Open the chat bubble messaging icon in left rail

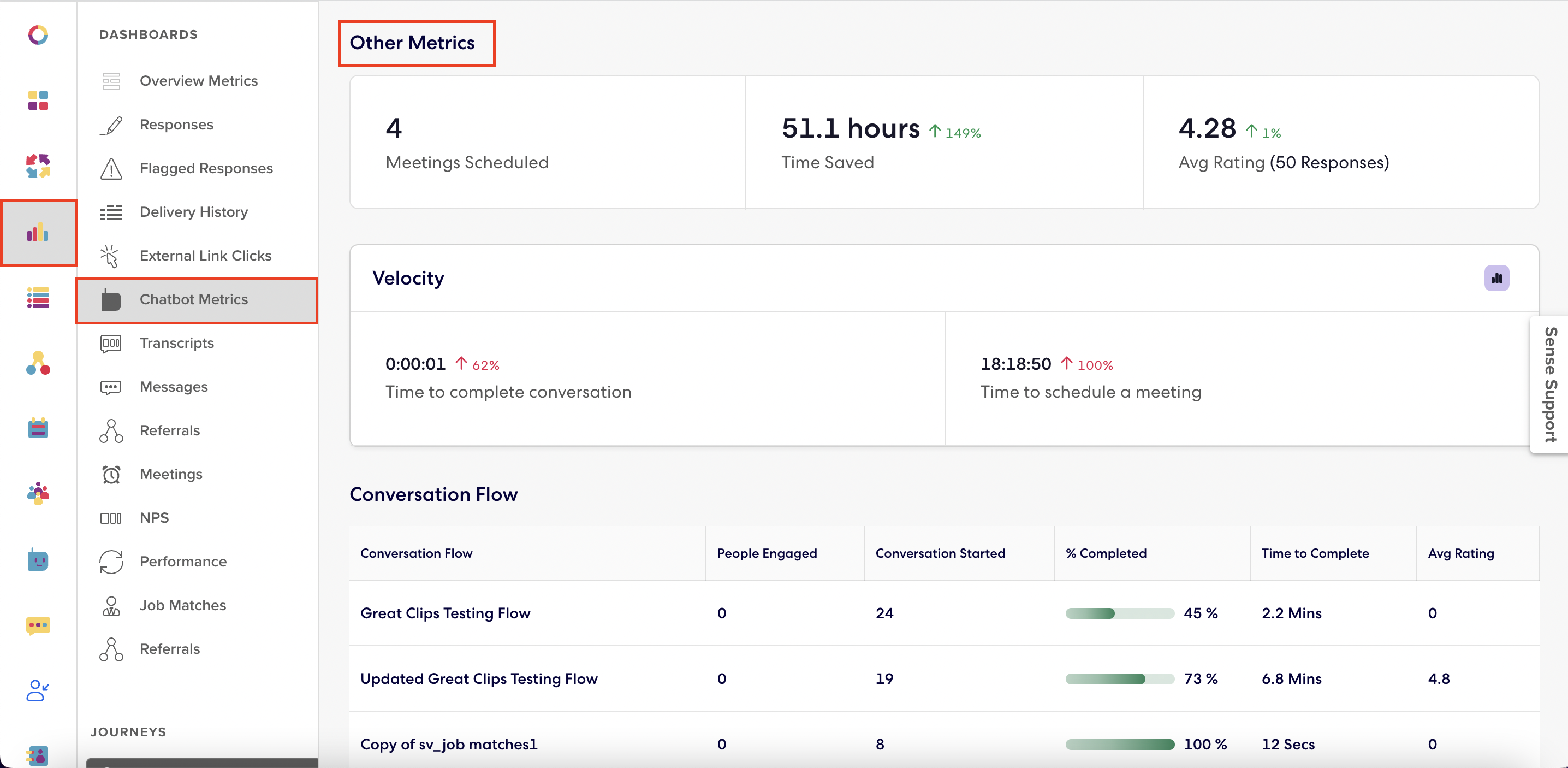[x=38, y=627]
